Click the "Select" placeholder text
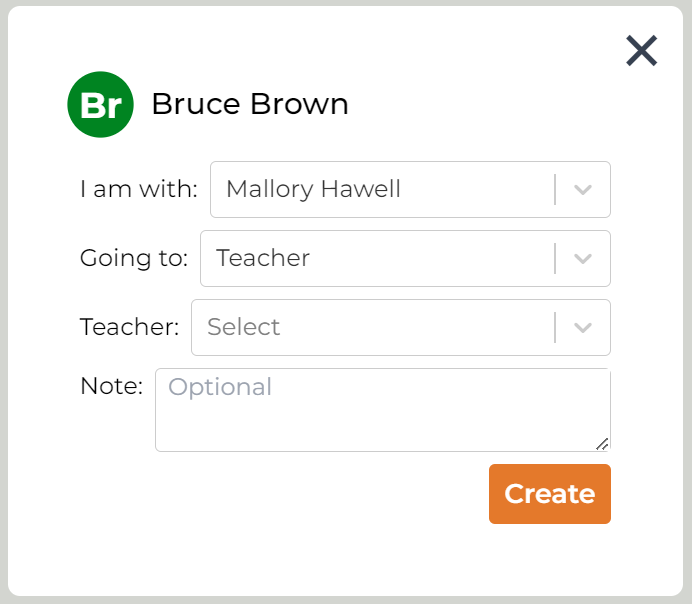 coord(243,327)
